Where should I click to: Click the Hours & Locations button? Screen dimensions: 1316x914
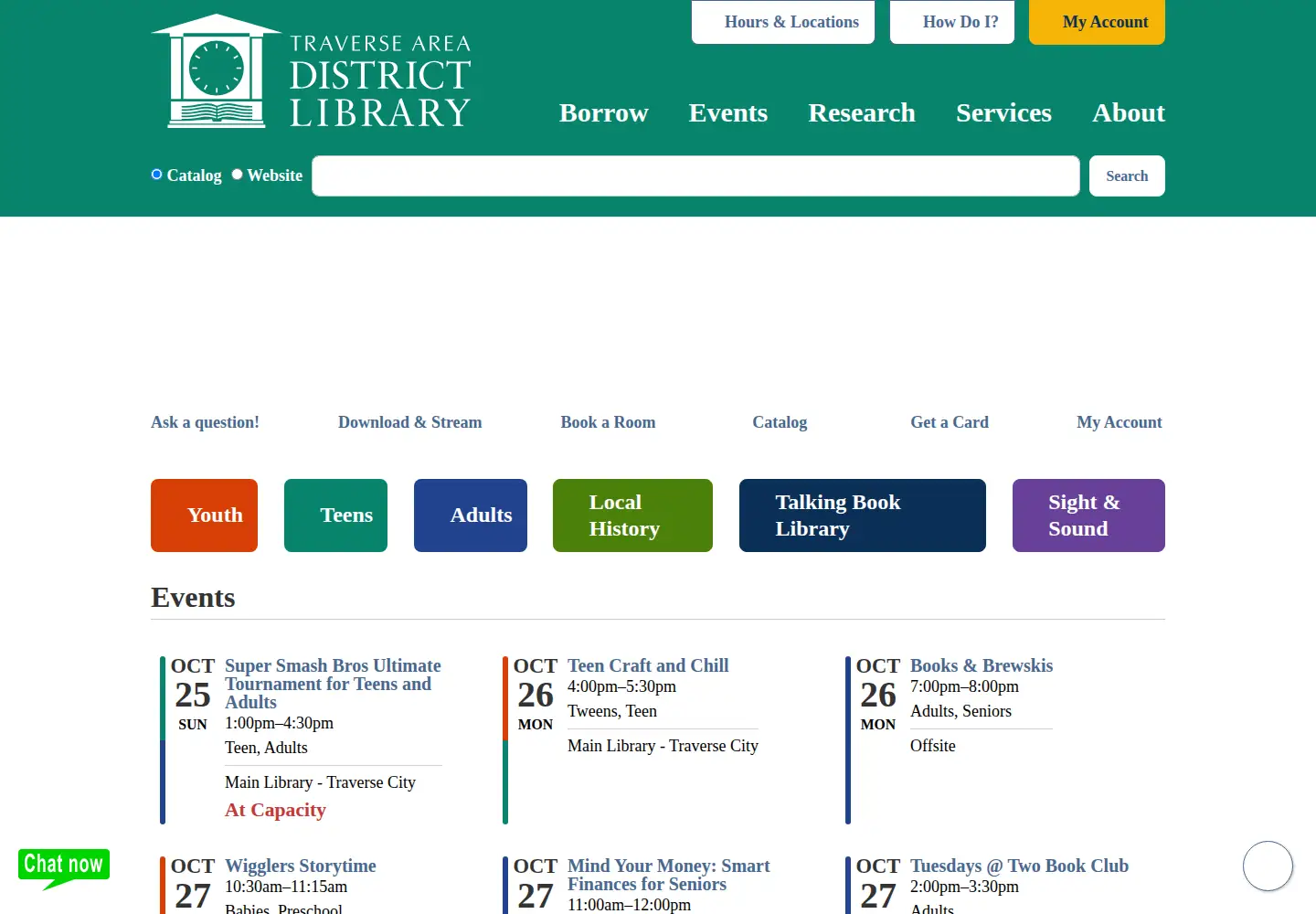(x=783, y=22)
